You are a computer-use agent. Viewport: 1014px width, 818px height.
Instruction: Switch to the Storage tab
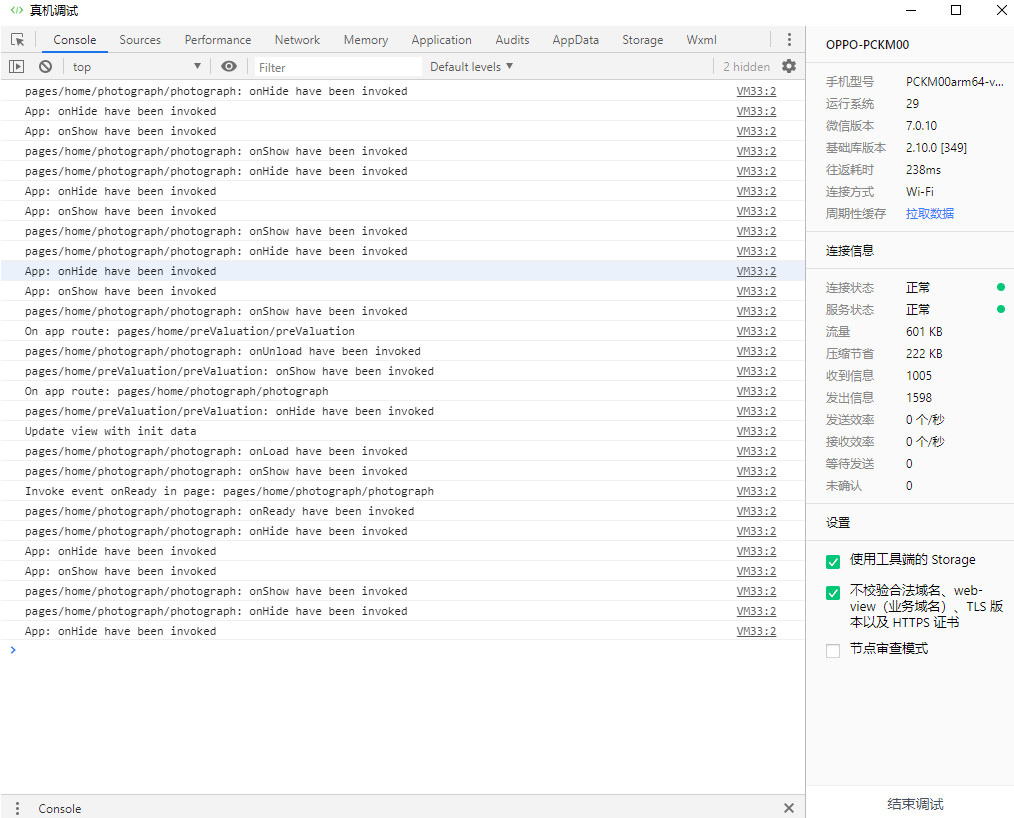(x=642, y=40)
